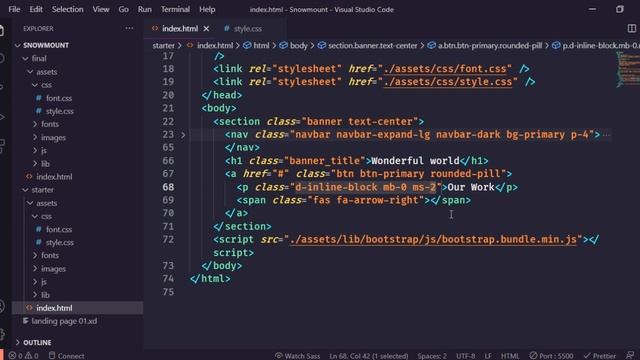The height and width of the screenshot is (360, 640).
Task: Open the Go menu
Action: (x=123, y=9)
